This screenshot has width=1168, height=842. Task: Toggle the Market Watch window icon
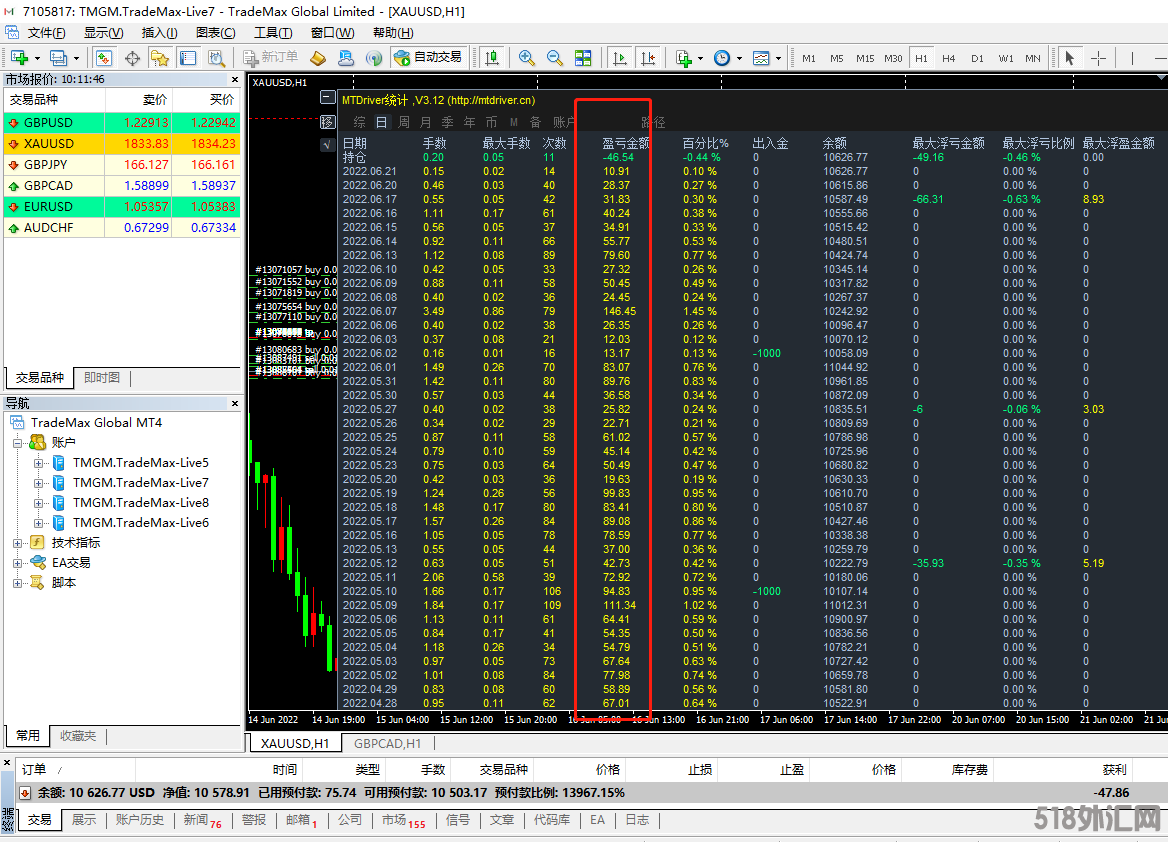pos(104,57)
